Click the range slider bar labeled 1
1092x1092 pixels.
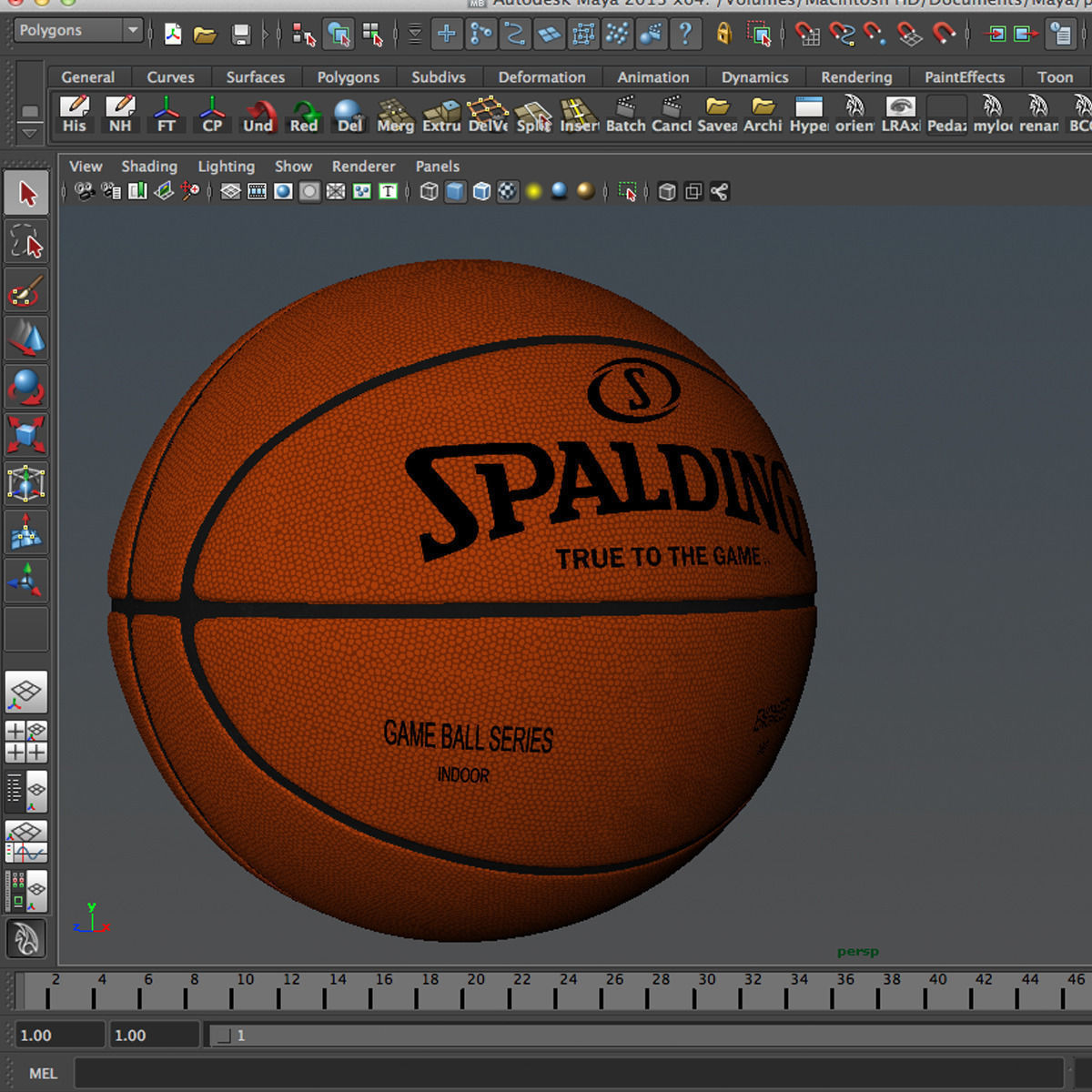(651, 1036)
